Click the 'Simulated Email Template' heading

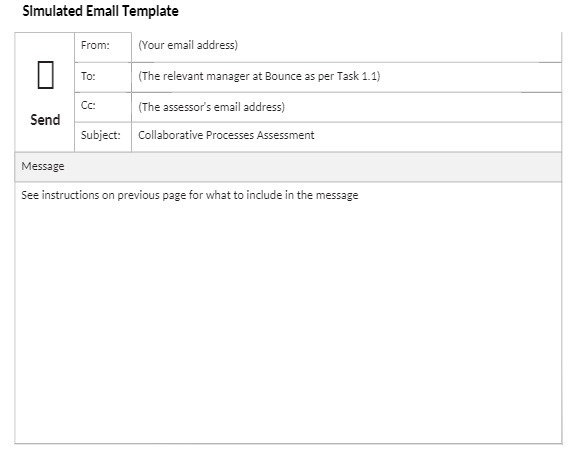click(100, 11)
